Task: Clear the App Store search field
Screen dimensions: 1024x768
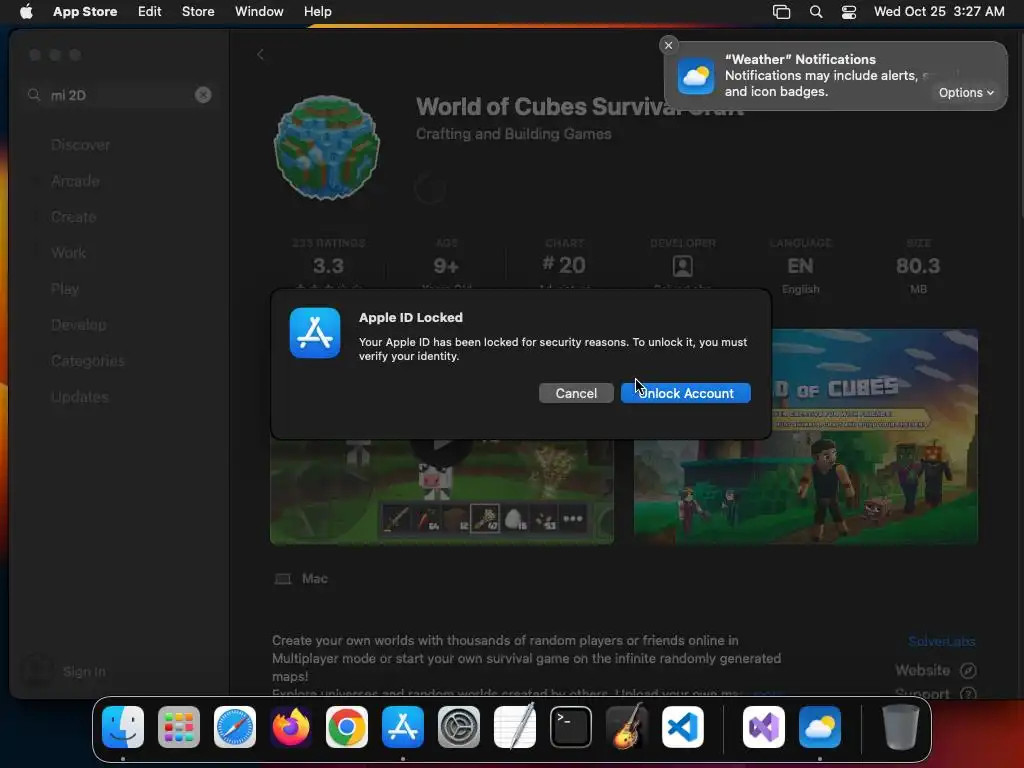Action: (203, 95)
